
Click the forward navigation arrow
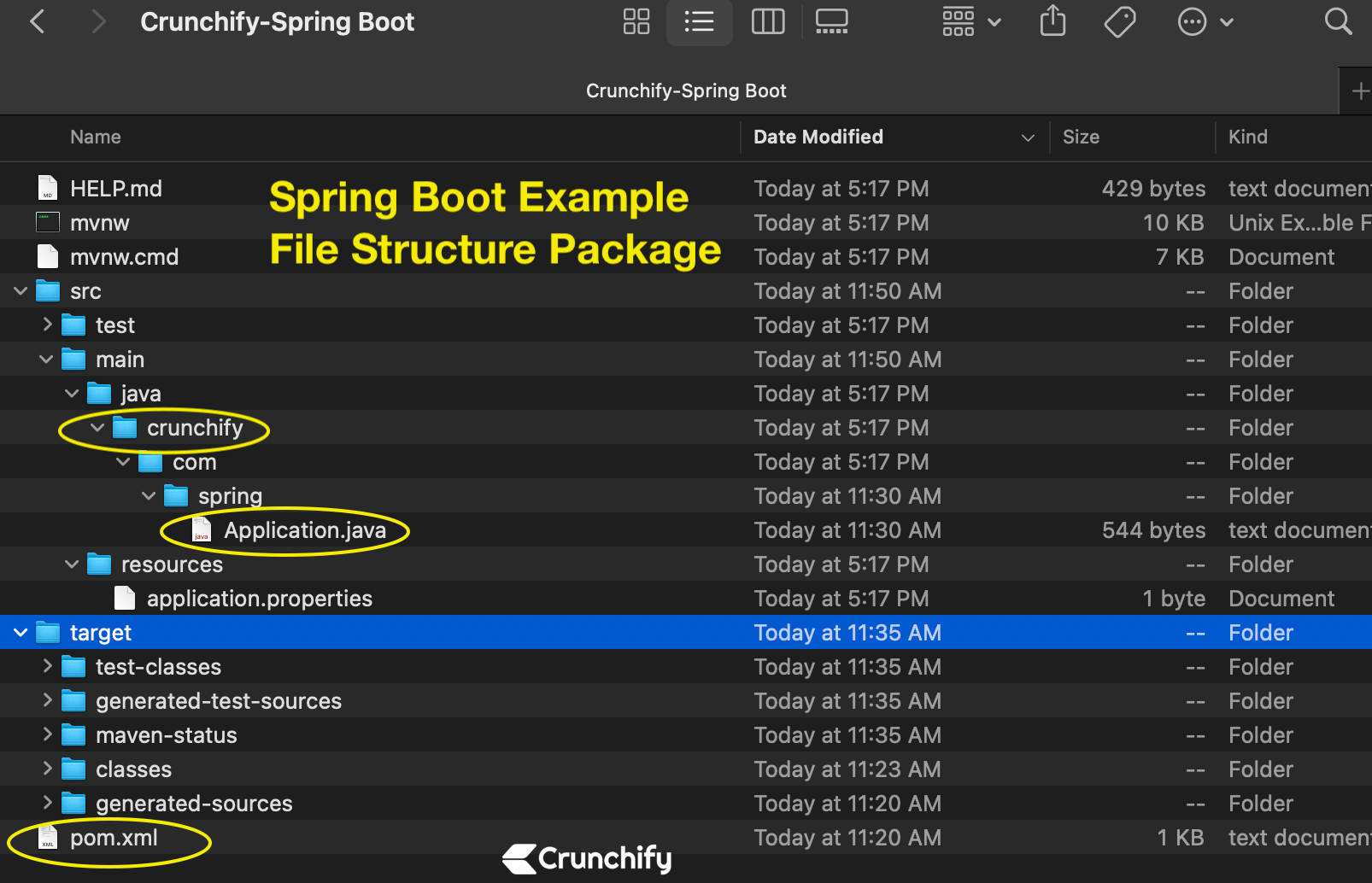97,21
